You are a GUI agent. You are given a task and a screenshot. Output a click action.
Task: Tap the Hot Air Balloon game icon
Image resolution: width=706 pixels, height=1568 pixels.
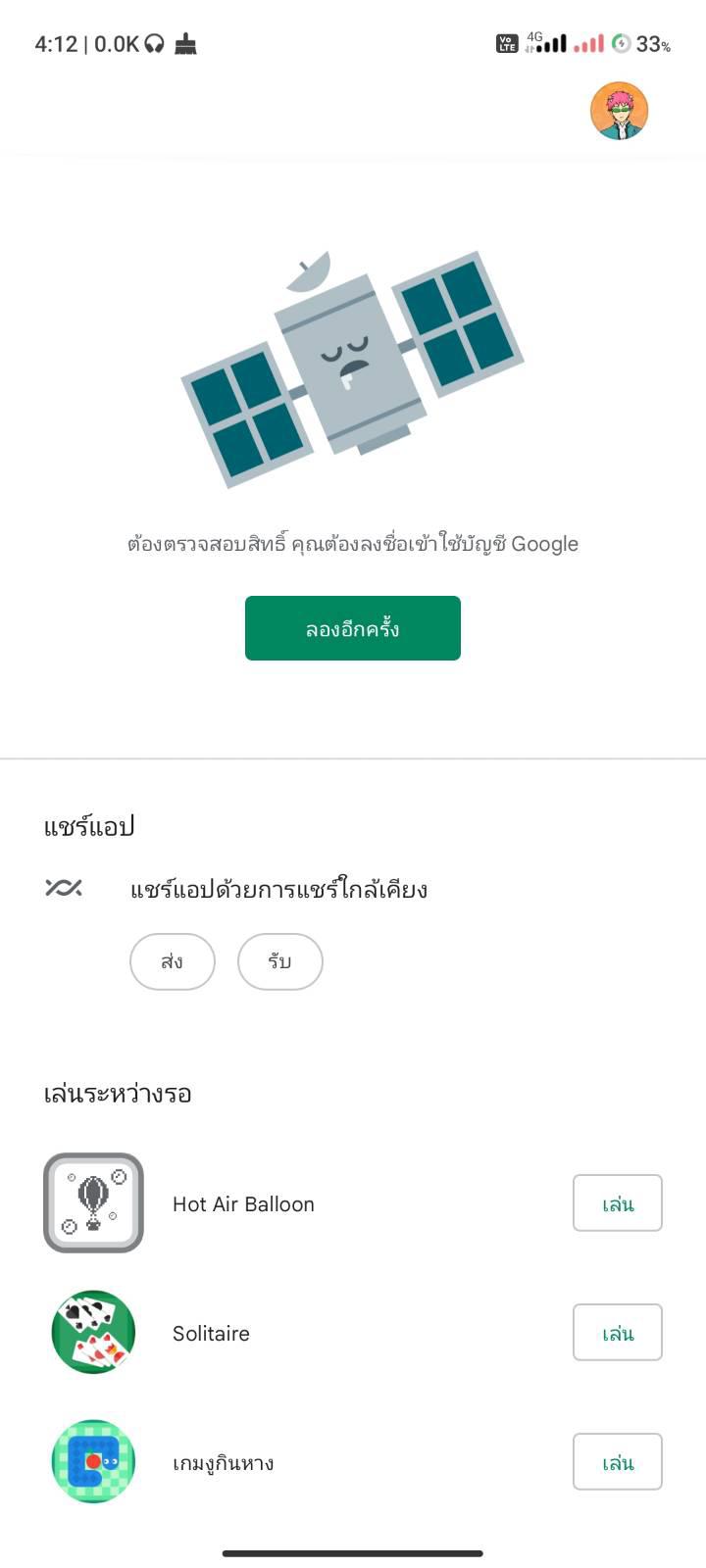[x=93, y=1202]
